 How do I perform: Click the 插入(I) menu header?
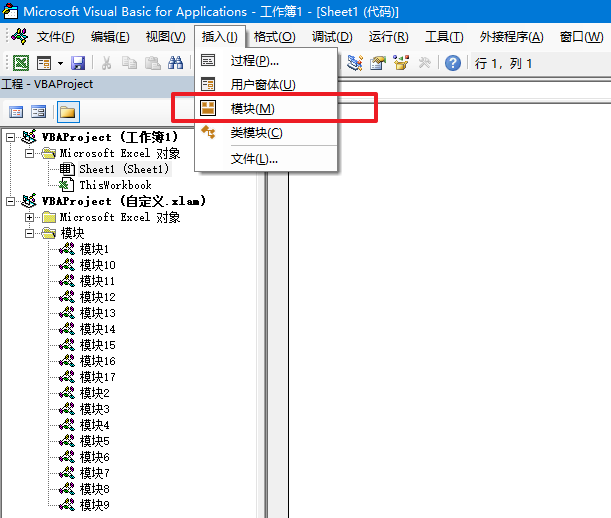(x=219, y=37)
